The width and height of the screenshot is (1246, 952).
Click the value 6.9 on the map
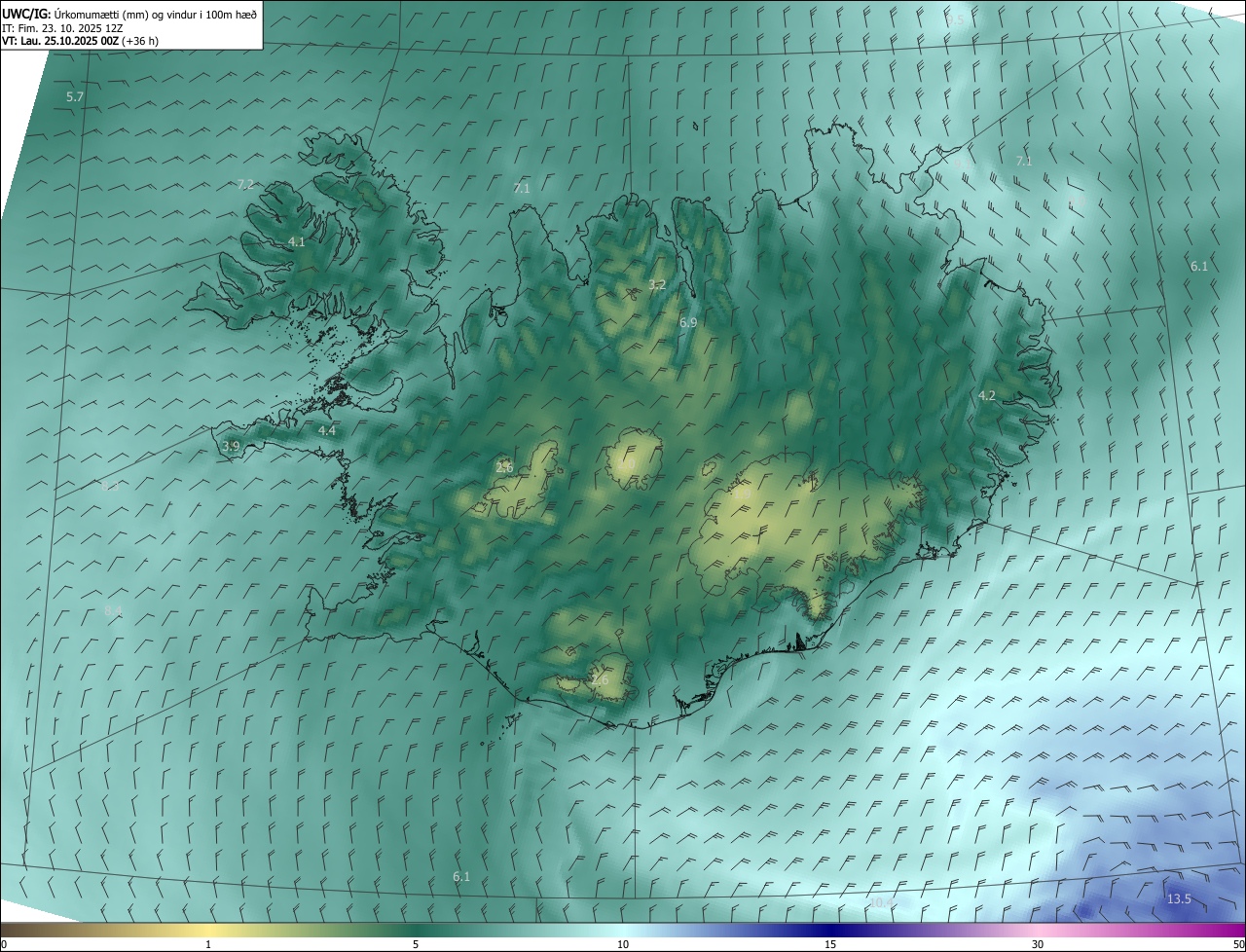(688, 322)
